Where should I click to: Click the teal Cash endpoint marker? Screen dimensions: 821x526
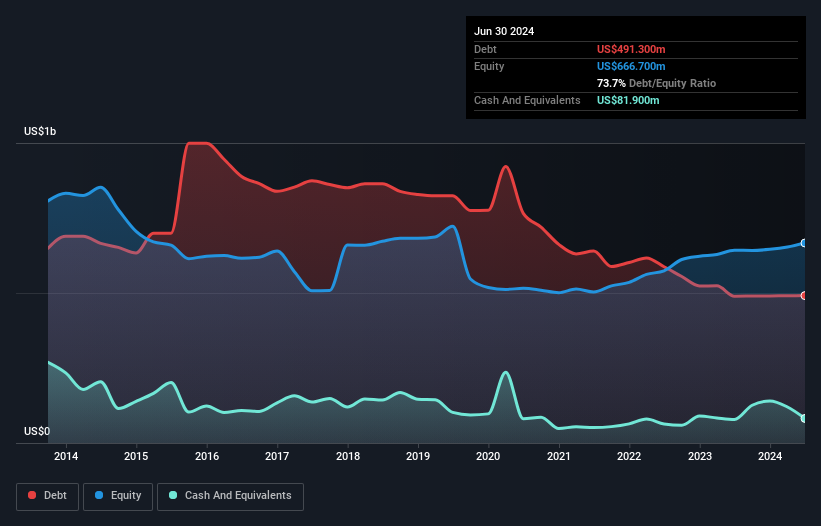tap(804, 419)
